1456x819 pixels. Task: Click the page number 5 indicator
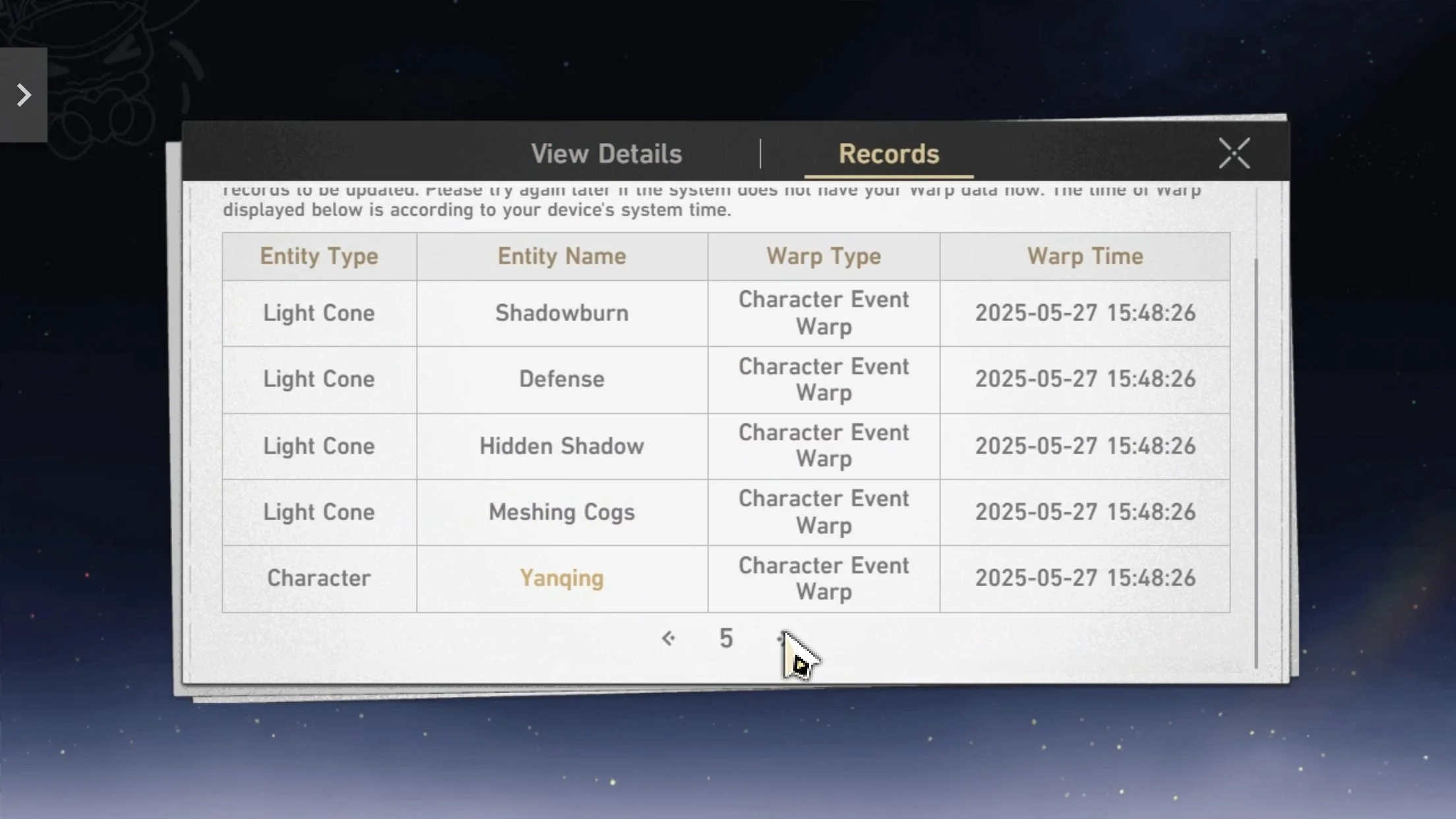tap(726, 638)
